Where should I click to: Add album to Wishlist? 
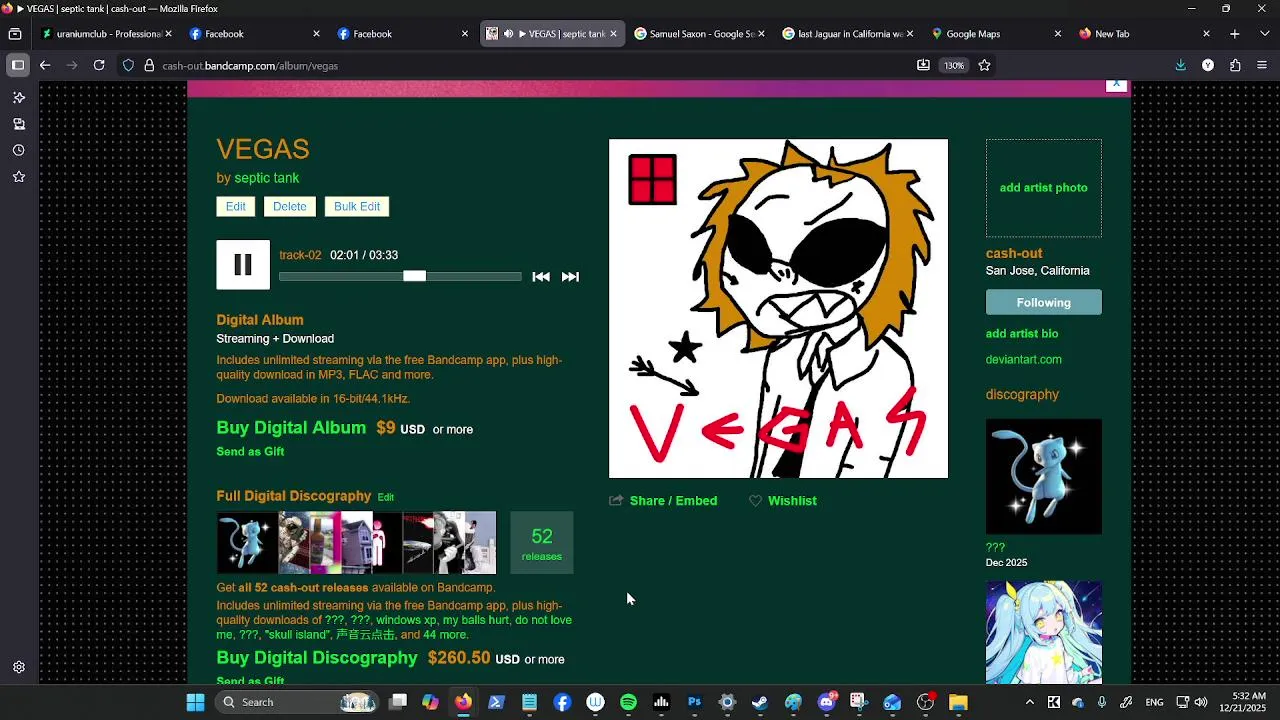click(x=783, y=501)
